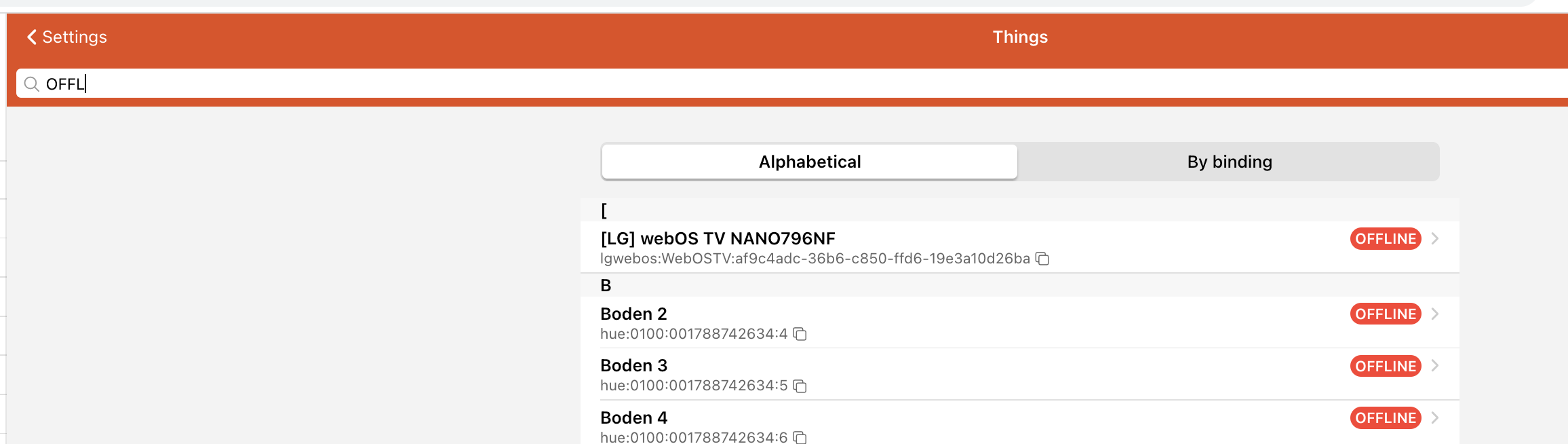Open the Boden 3 thing entry
Screen dimensions: 1568x444
(634, 366)
